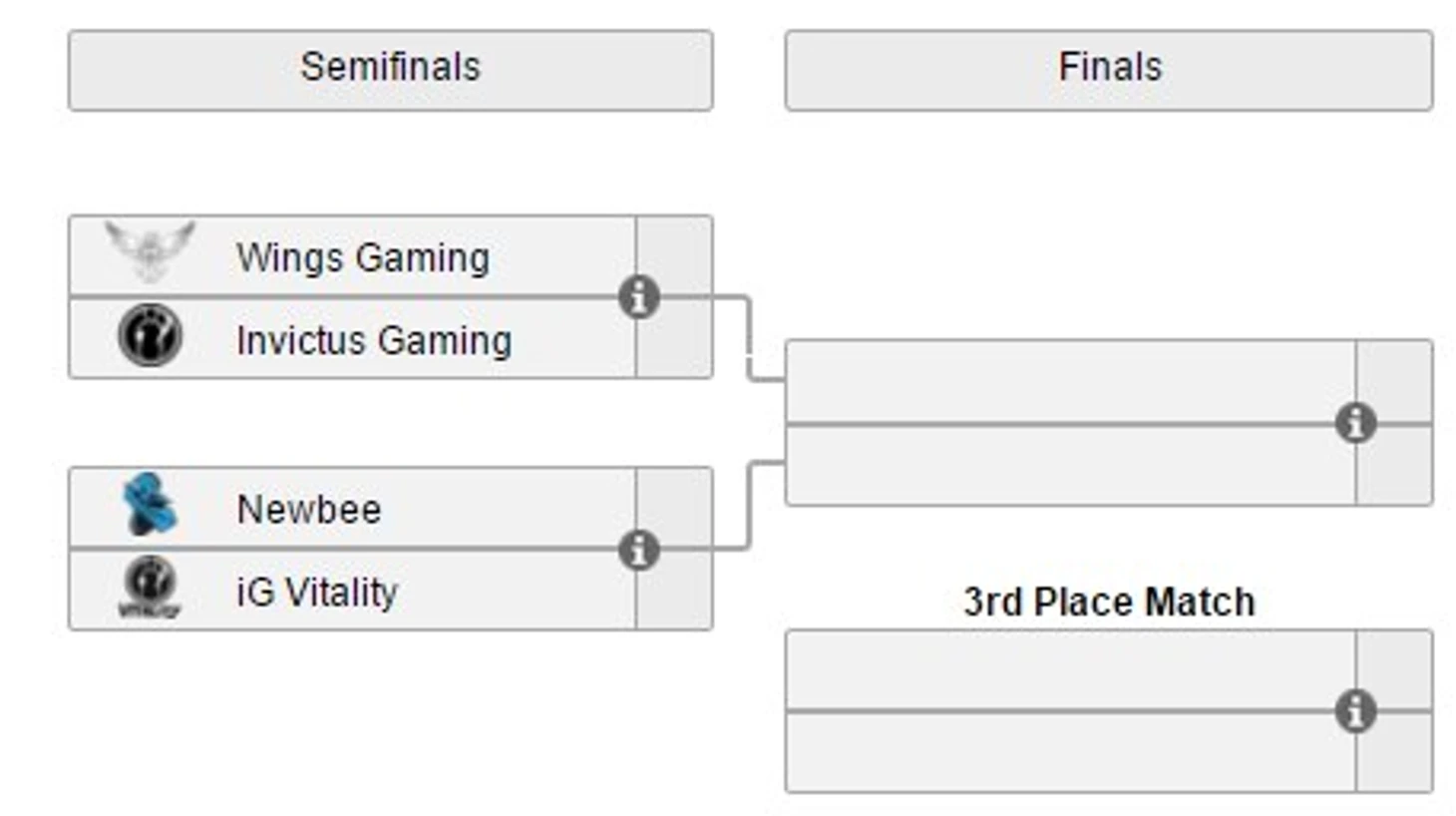The height and width of the screenshot is (816, 1456).
Task: Open info for Newbee vs iG Vitality match
Action: point(638,550)
